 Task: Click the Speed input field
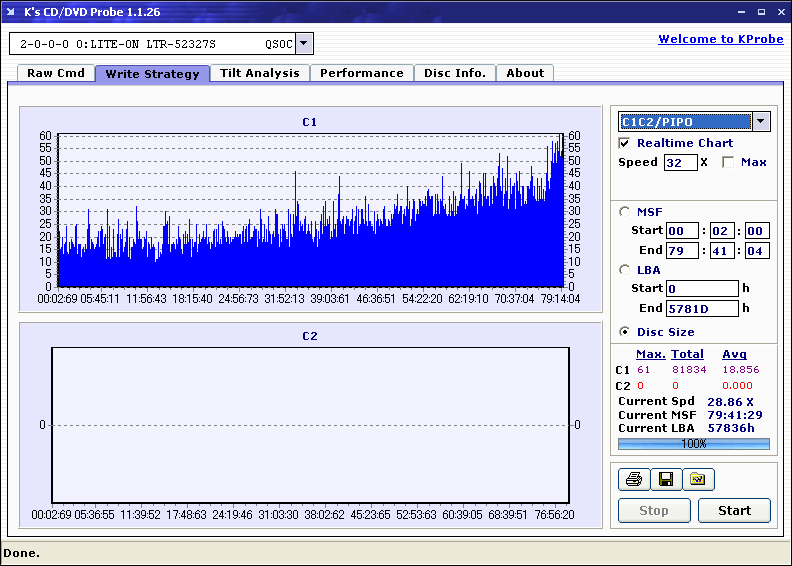pyautogui.click(x=680, y=162)
